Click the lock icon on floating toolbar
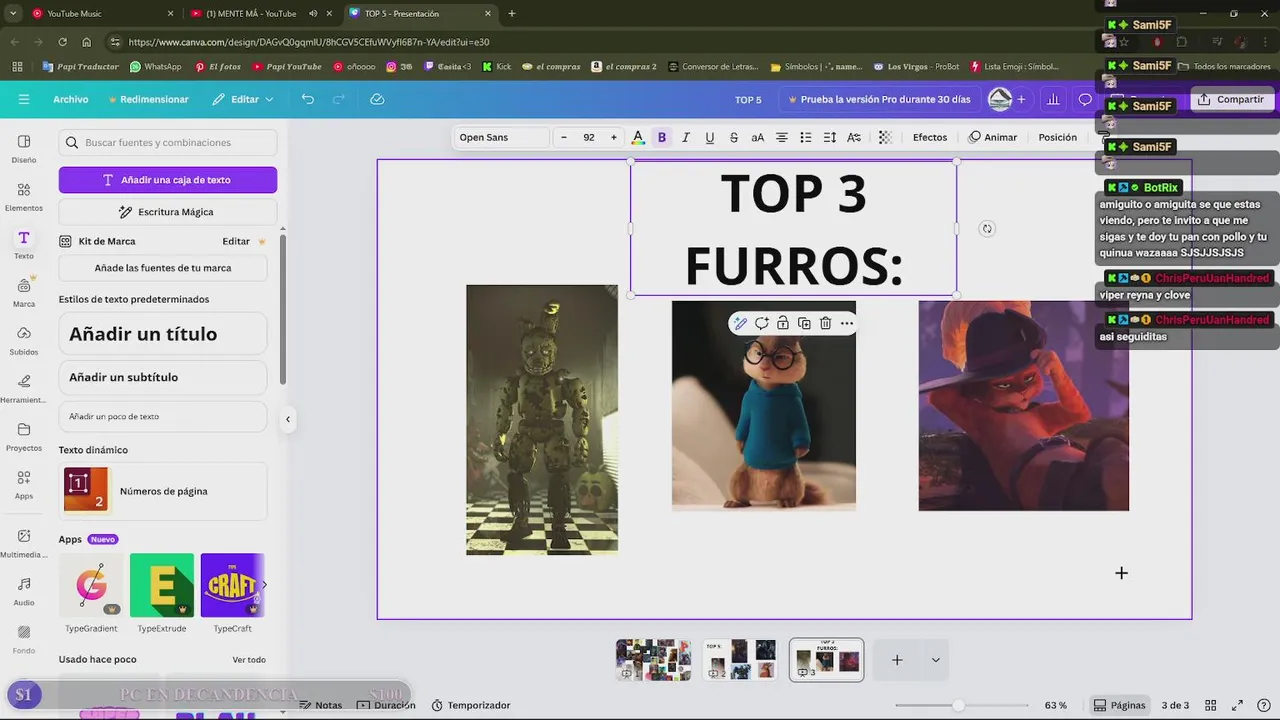 tap(783, 323)
